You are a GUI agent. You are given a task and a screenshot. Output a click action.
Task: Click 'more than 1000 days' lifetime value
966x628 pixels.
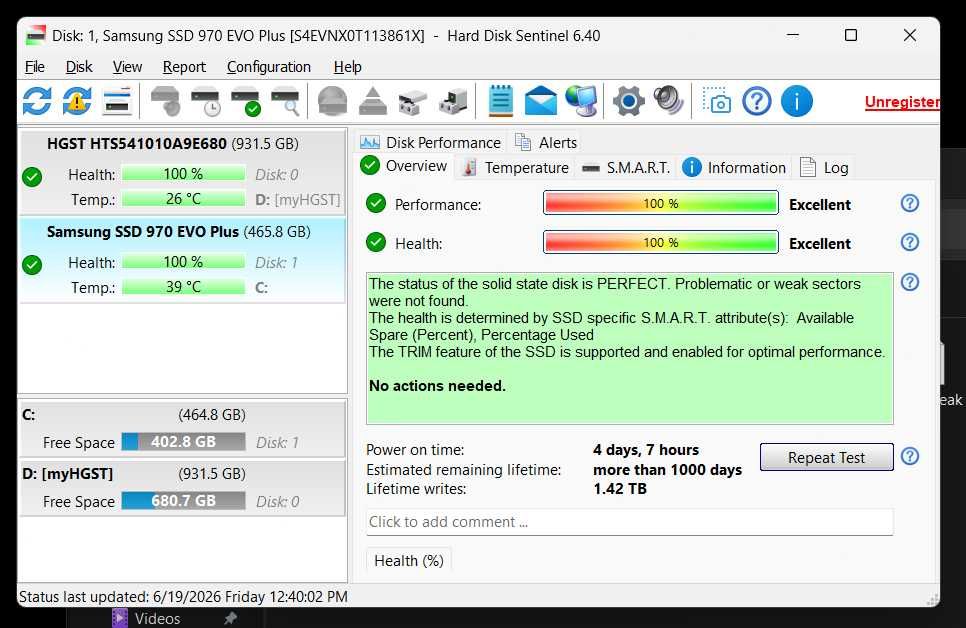(x=667, y=470)
